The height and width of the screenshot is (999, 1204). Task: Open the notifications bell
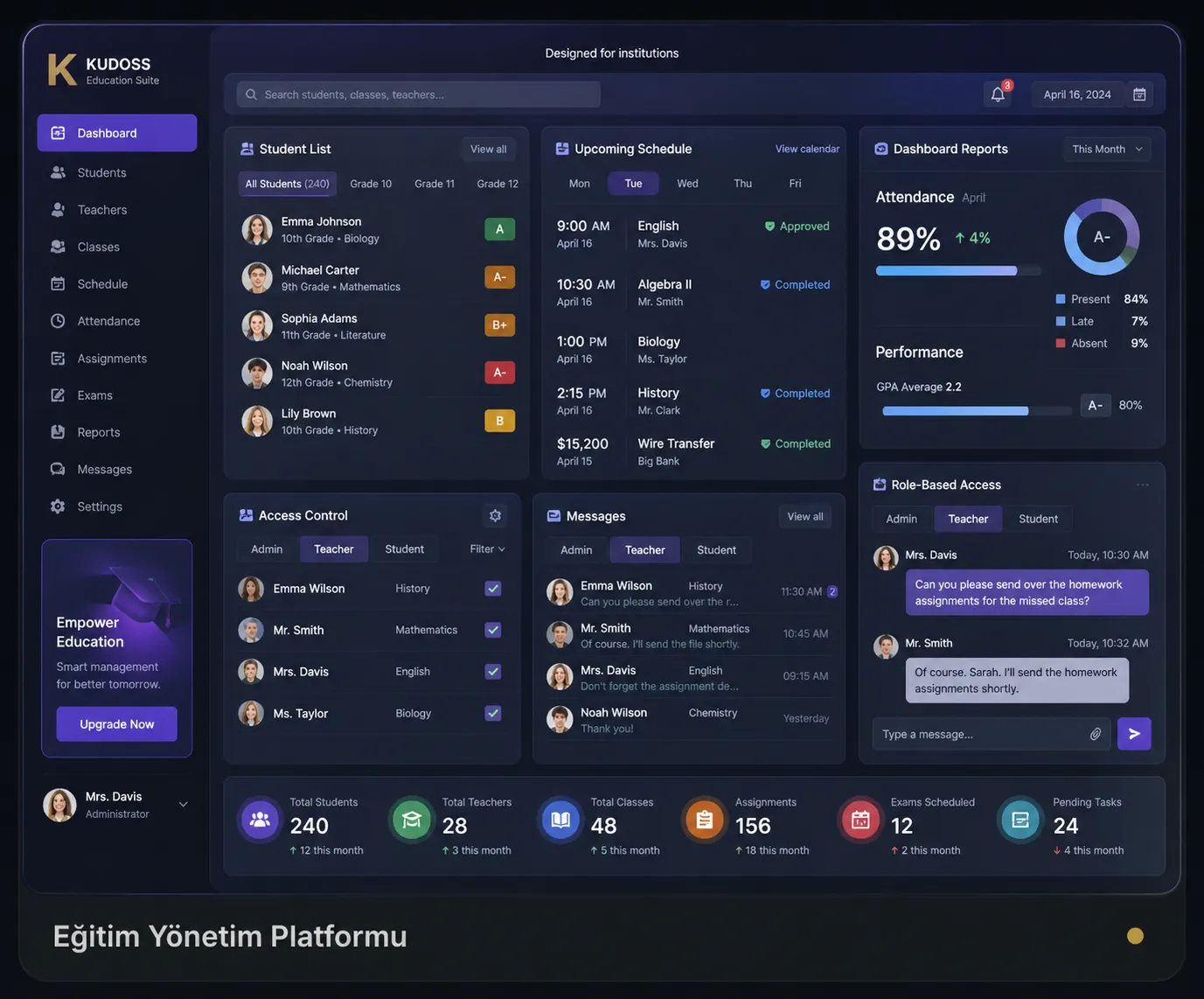click(998, 94)
